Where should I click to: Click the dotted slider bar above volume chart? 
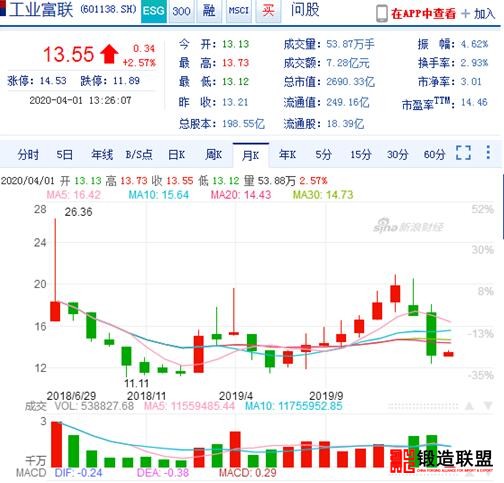pos(423,406)
